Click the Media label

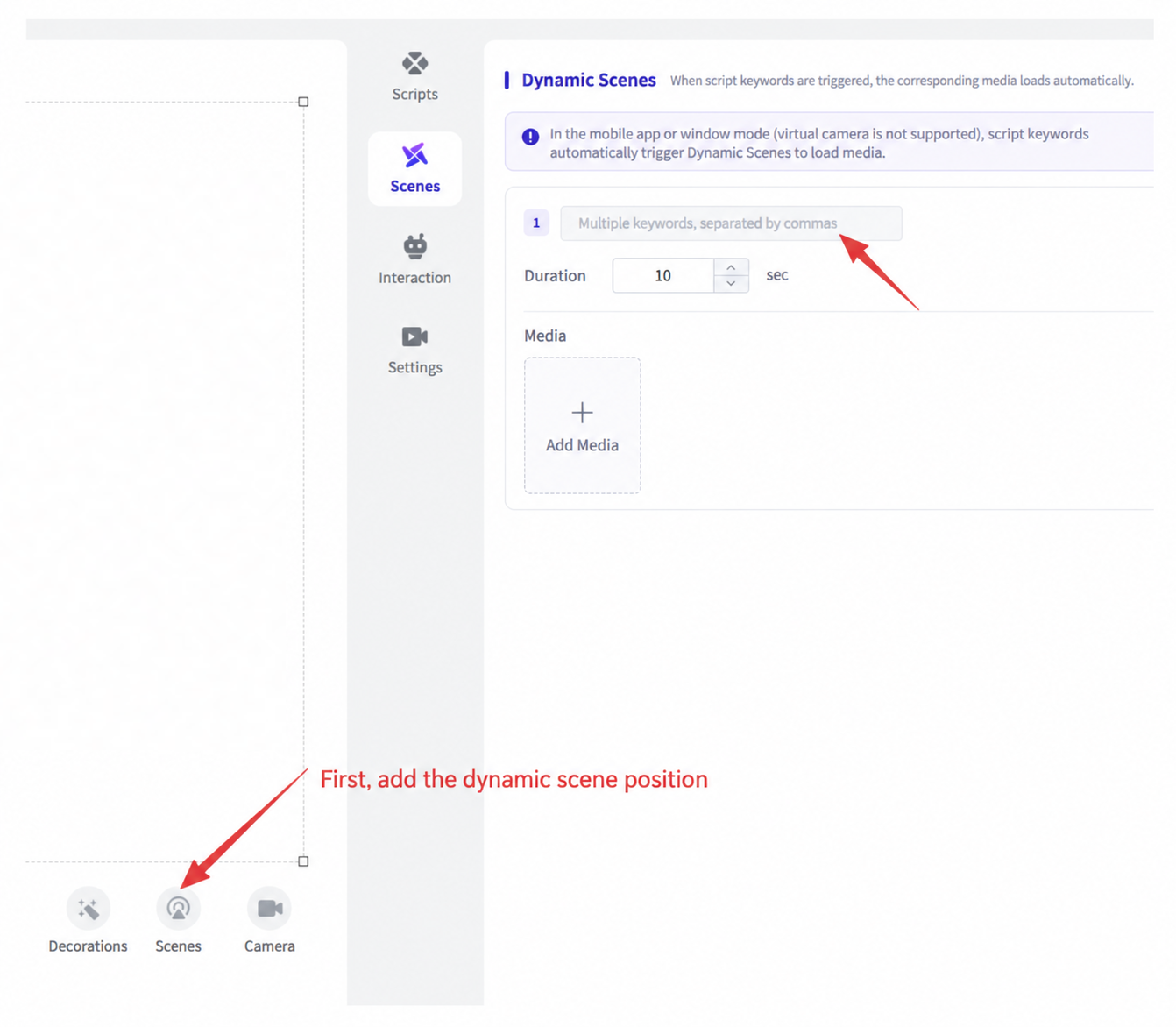545,336
